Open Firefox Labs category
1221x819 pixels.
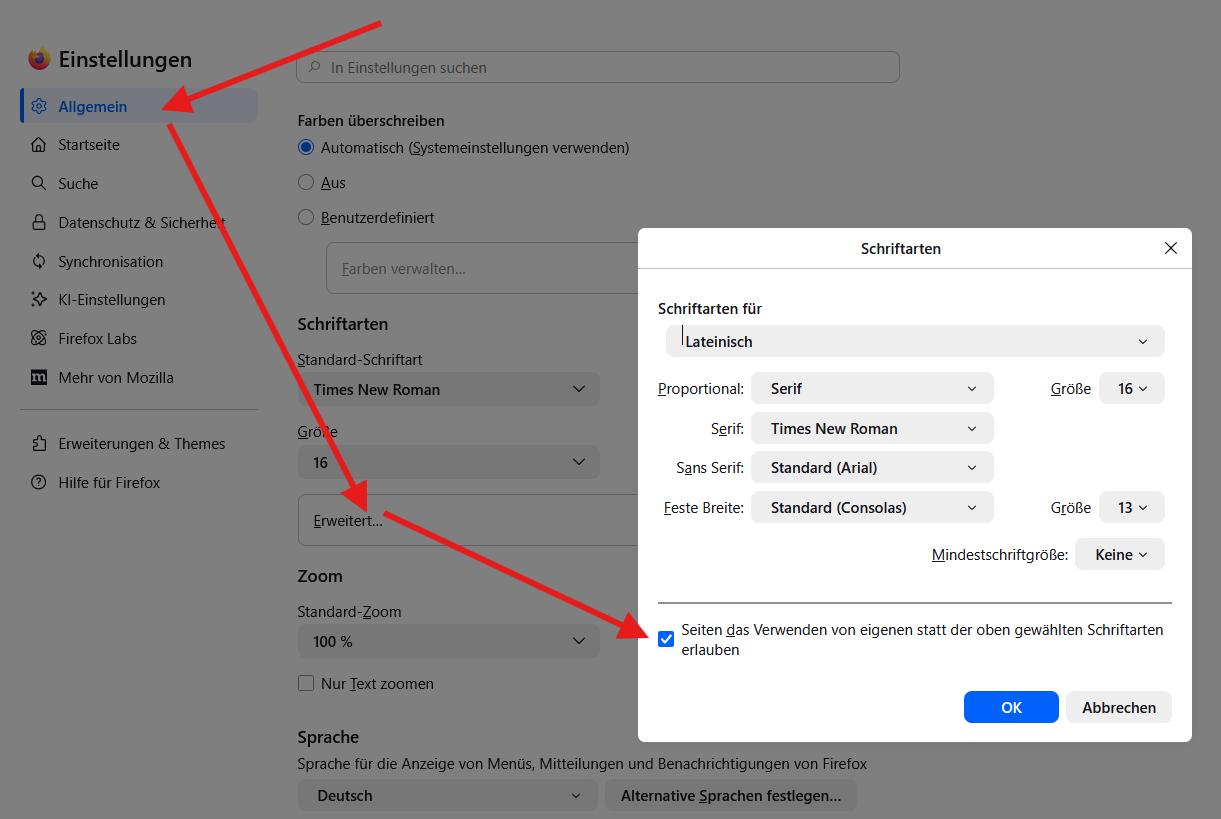[x=139, y=339]
